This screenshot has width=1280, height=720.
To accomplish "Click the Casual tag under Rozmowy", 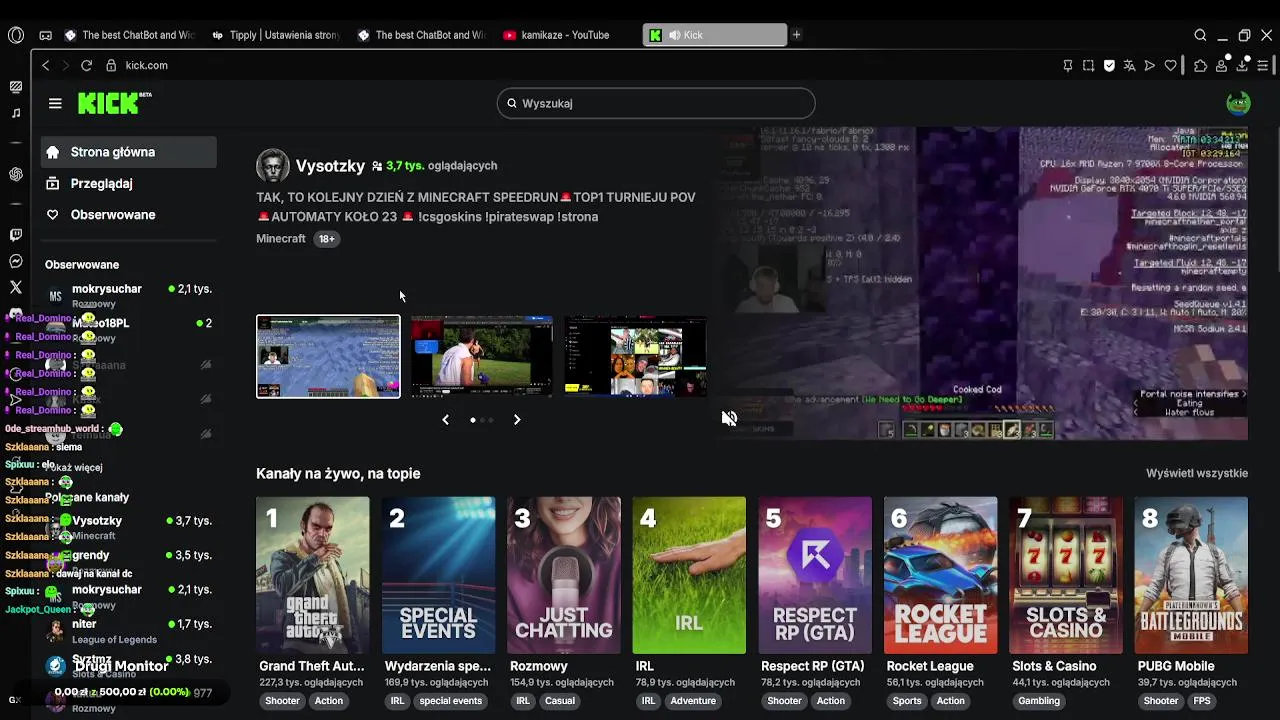I will (559, 701).
